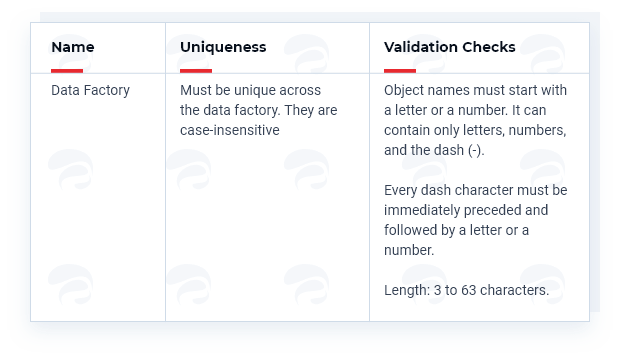Click the 'and the dash (-).' line
The image size is (620, 360).
(434, 150)
